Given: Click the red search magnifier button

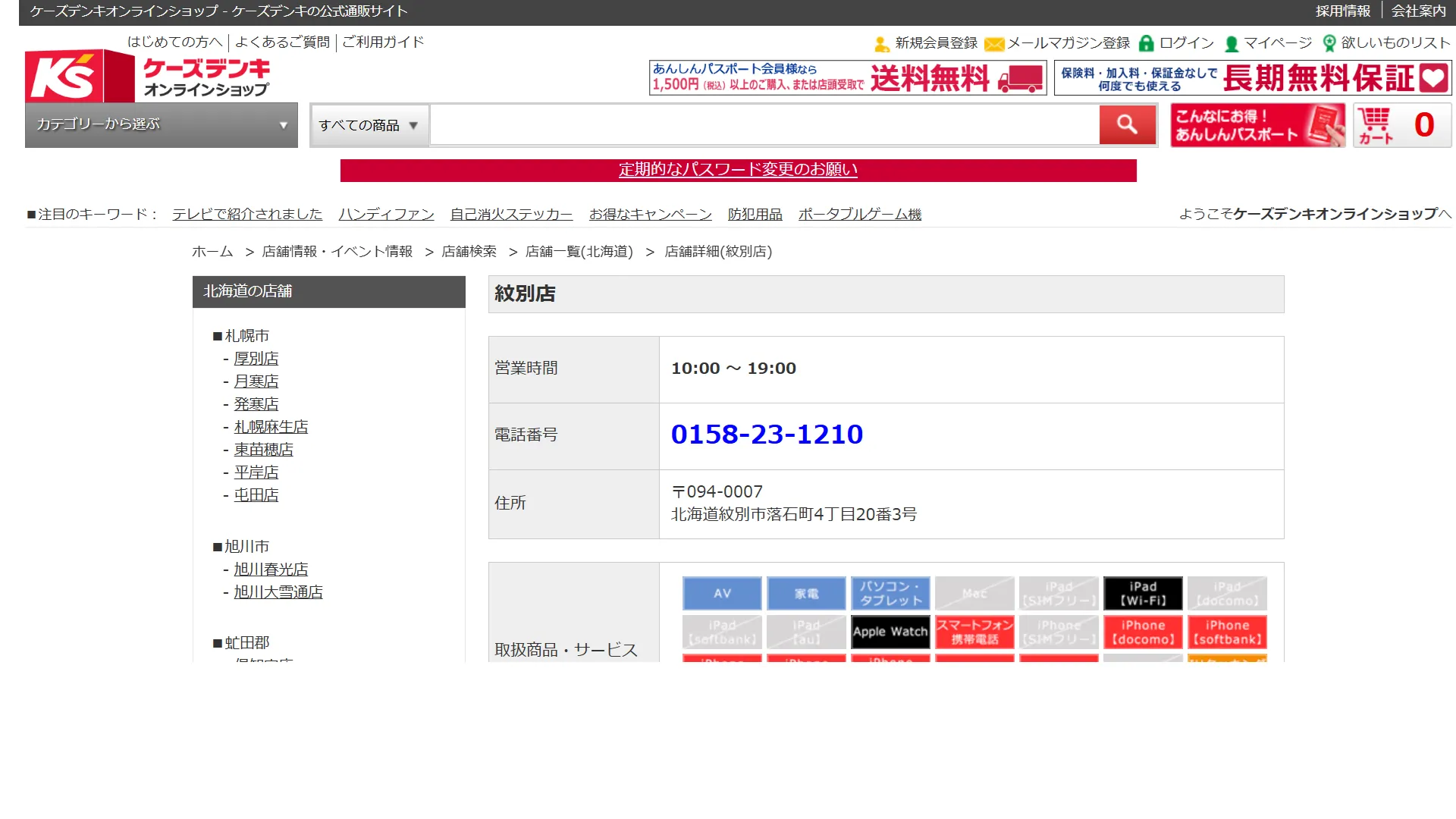Looking at the screenshot, I should (x=1127, y=124).
